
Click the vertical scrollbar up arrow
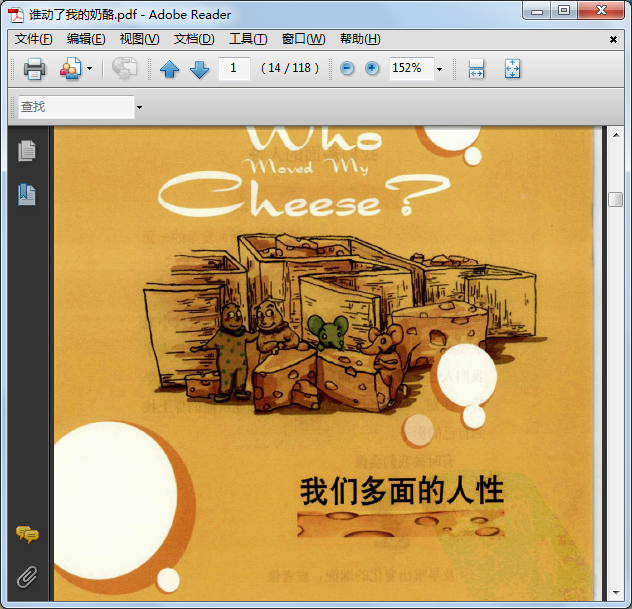[616, 135]
